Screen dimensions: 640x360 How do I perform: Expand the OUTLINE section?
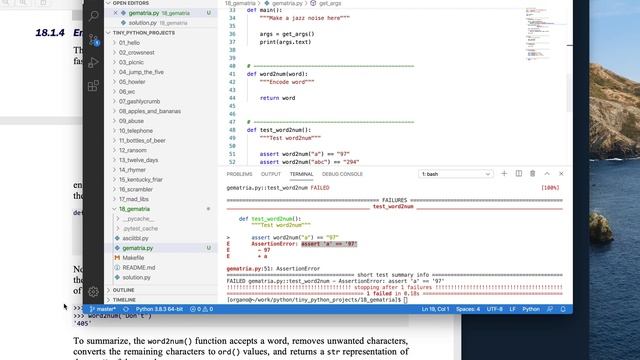coord(161,290)
